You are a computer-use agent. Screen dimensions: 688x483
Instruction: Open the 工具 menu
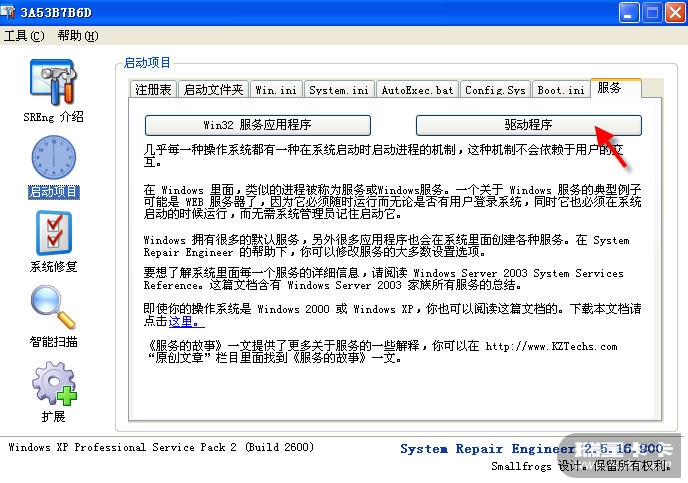pyautogui.click(x=24, y=36)
